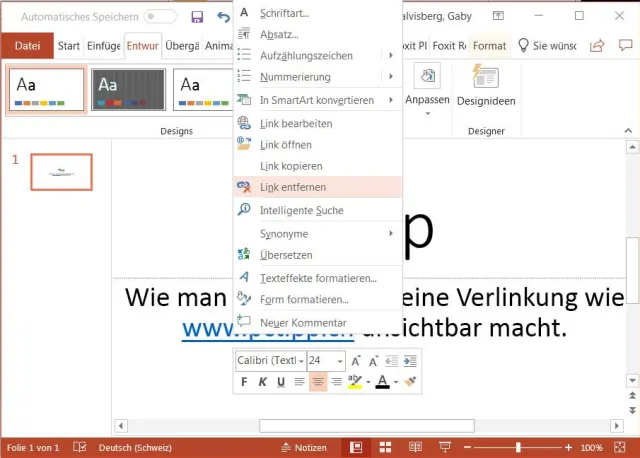The height and width of the screenshot is (458, 640).
Task: Toggle italic (K) in mini toolbar
Action: pyautogui.click(x=263, y=382)
